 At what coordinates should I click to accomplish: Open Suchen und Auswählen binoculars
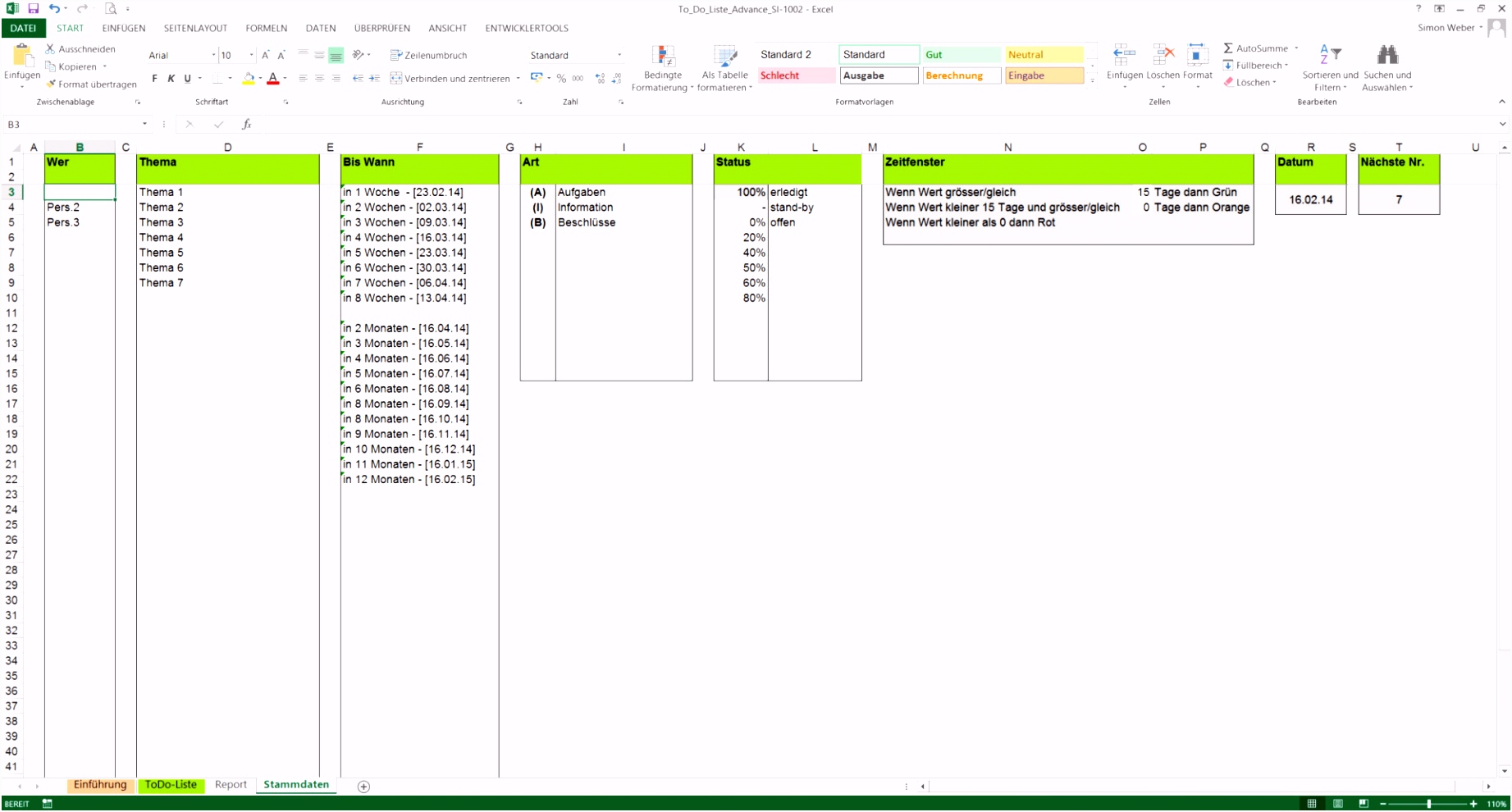pyautogui.click(x=1387, y=68)
